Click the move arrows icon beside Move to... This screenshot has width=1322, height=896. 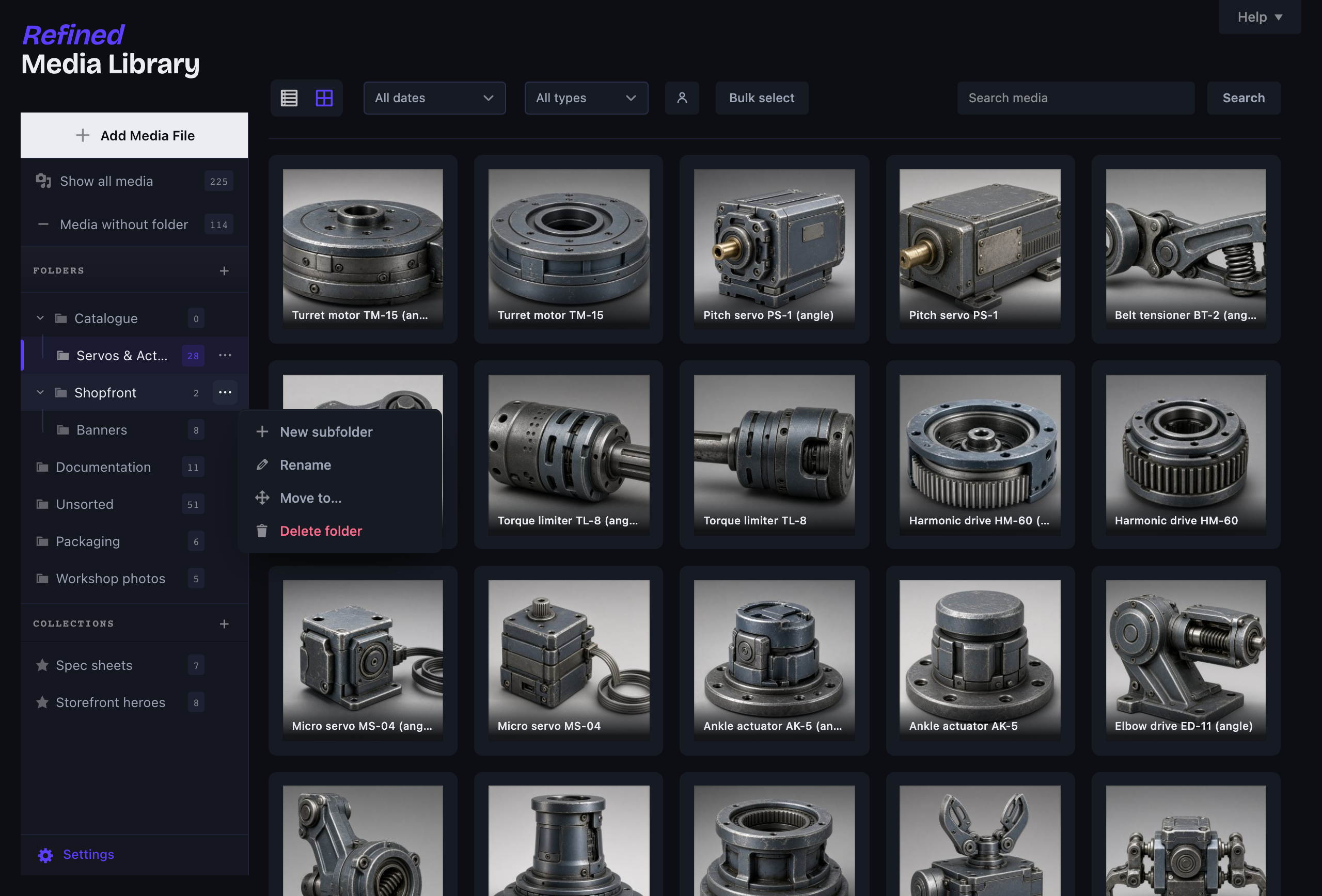[262, 498]
